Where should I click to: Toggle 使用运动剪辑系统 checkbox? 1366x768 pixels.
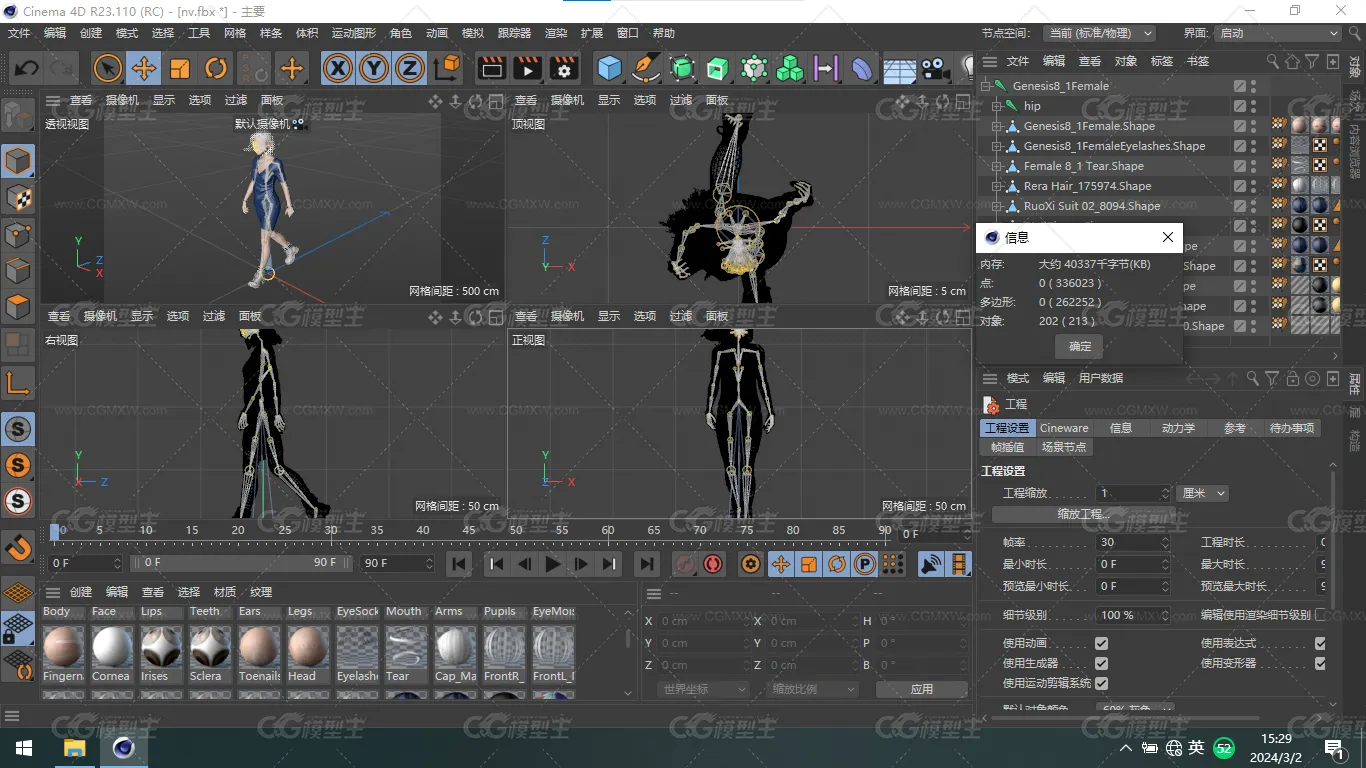1101,683
